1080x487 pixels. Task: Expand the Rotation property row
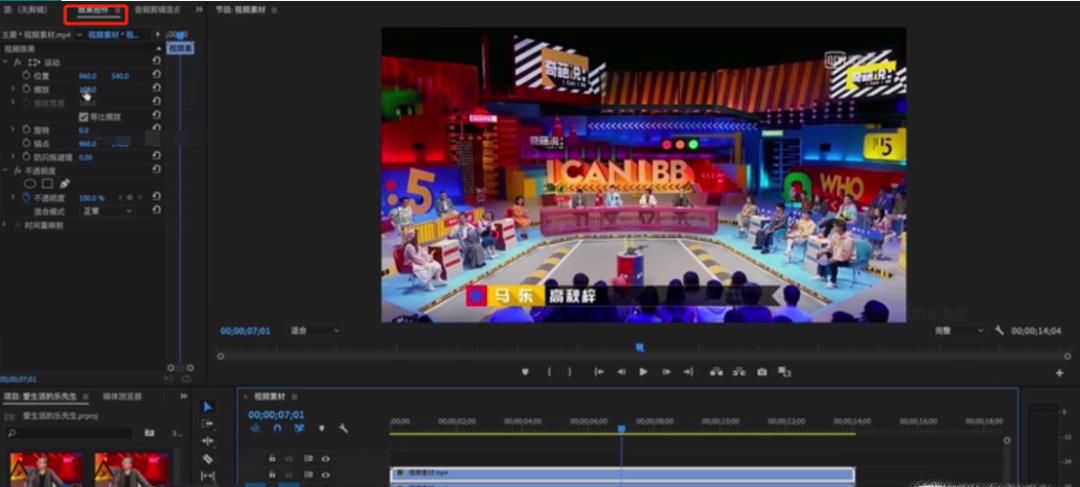12,129
